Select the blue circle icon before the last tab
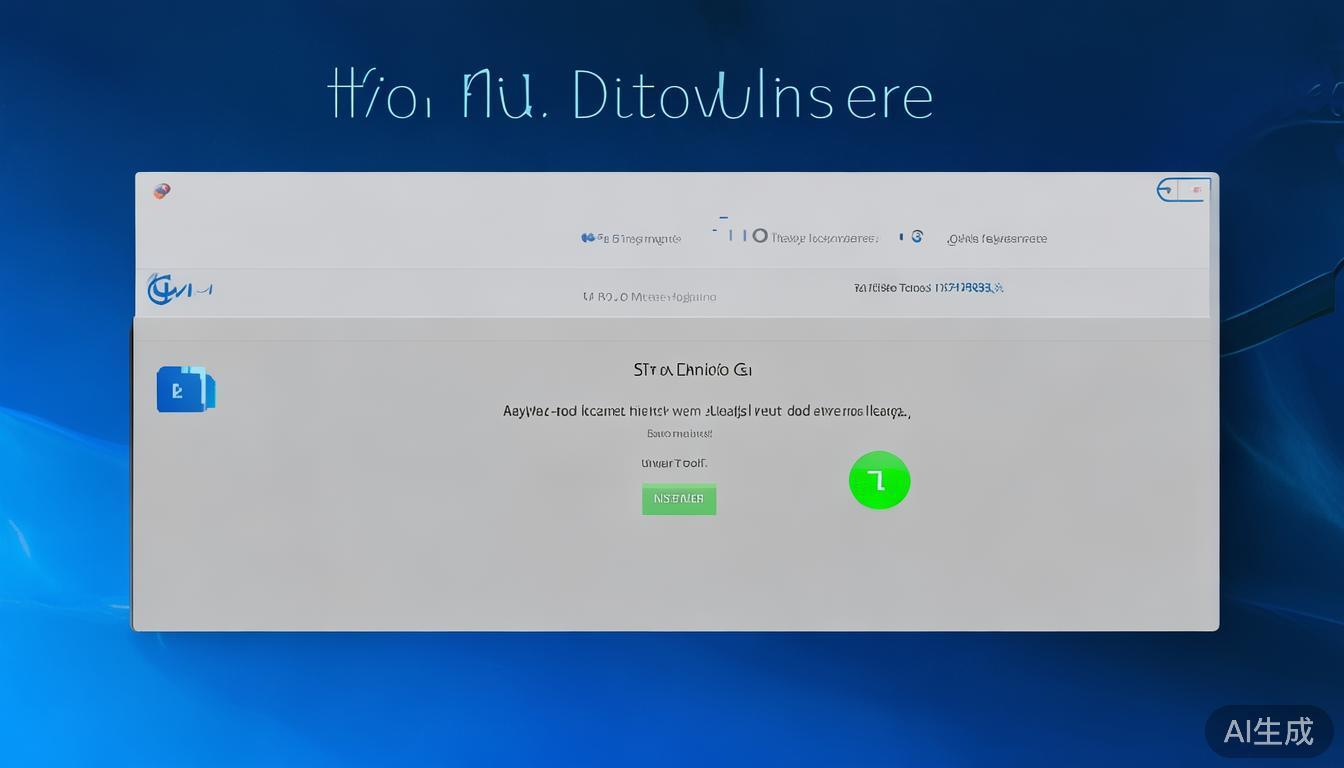This screenshot has width=1344, height=768. (x=917, y=237)
